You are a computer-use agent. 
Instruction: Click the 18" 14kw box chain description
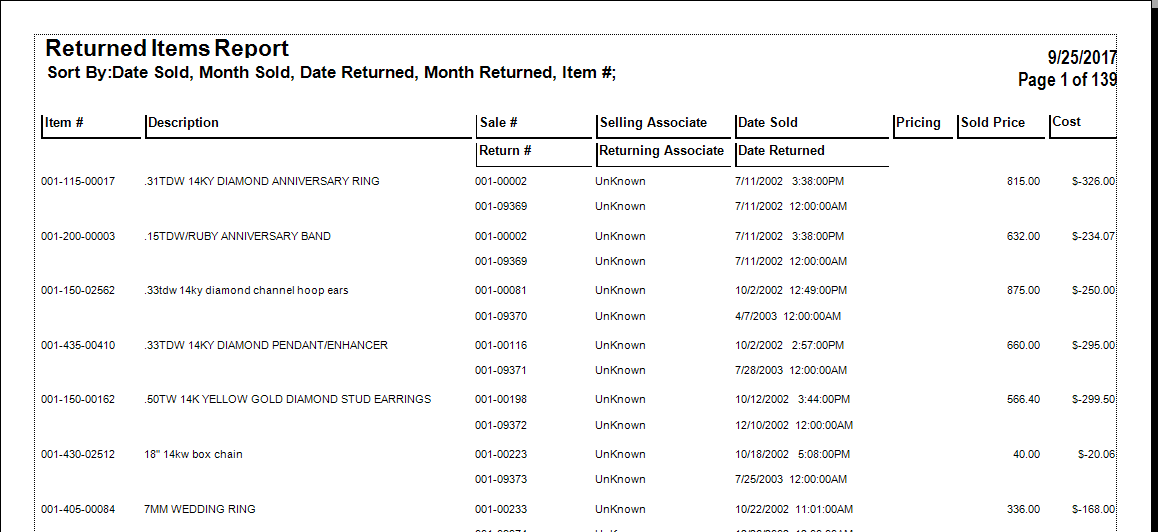click(193, 455)
